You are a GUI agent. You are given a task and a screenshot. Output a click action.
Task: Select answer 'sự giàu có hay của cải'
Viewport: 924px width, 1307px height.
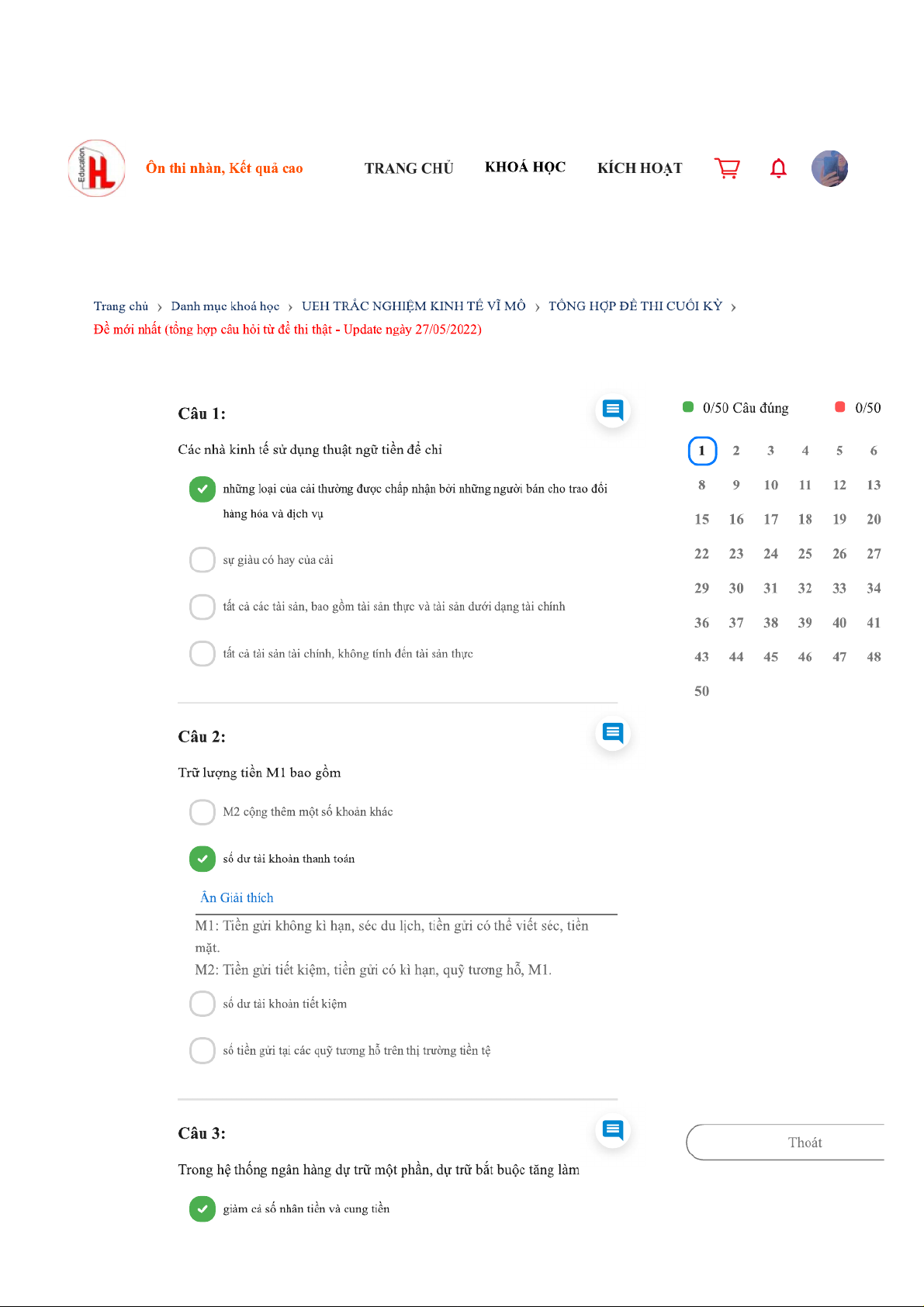coord(202,559)
